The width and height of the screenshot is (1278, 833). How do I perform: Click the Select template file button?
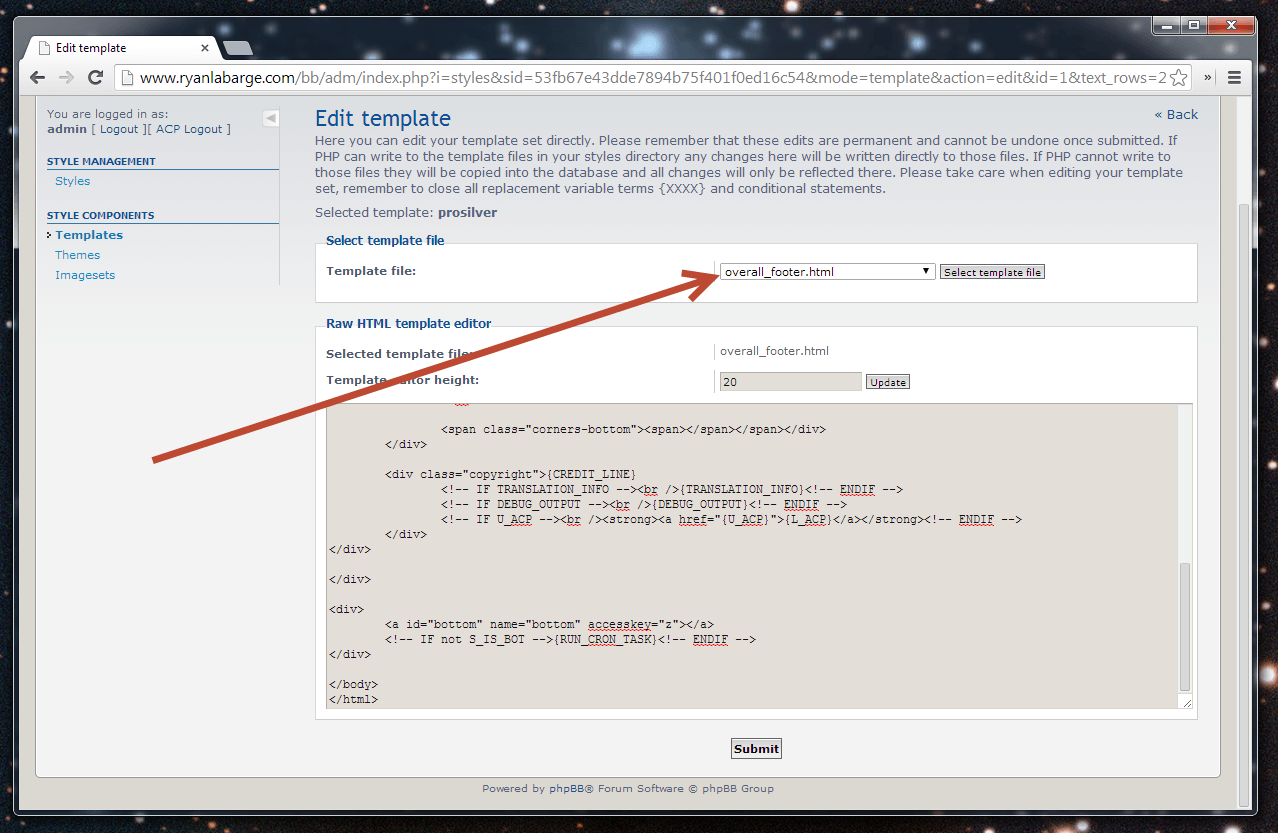[x=992, y=272]
